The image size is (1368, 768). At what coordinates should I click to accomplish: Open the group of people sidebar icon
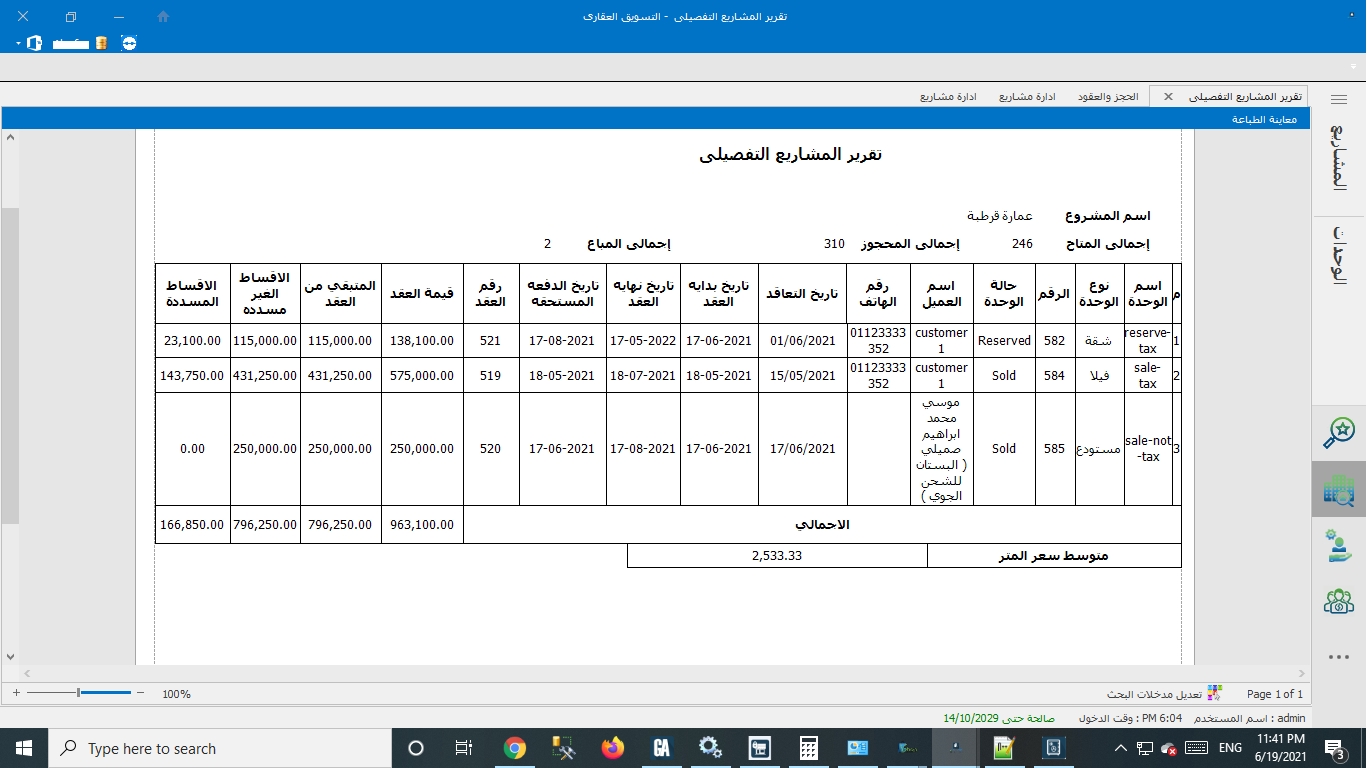tap(1338, 601)
